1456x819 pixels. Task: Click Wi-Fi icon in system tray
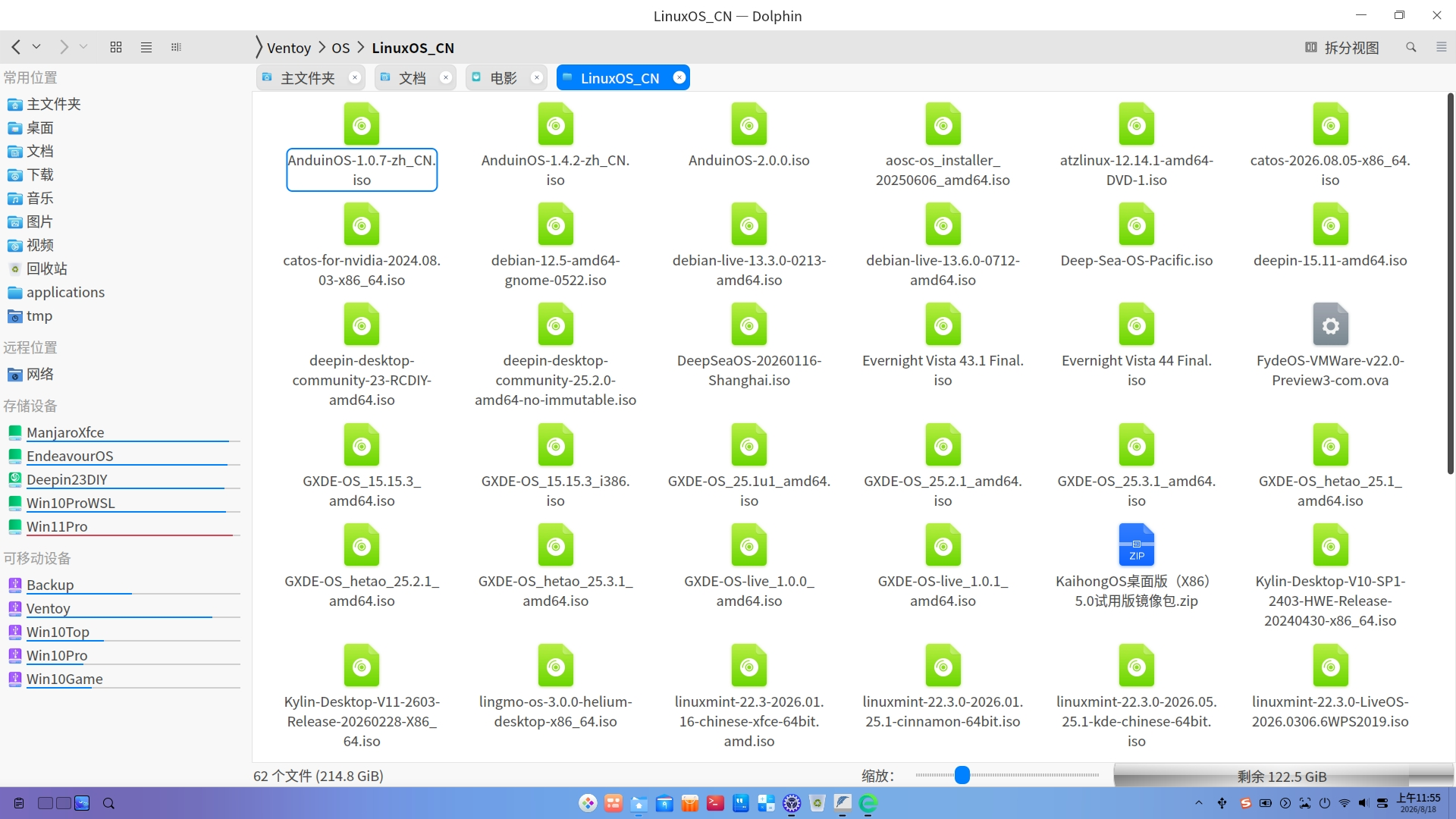click(x=1344, y=803)
